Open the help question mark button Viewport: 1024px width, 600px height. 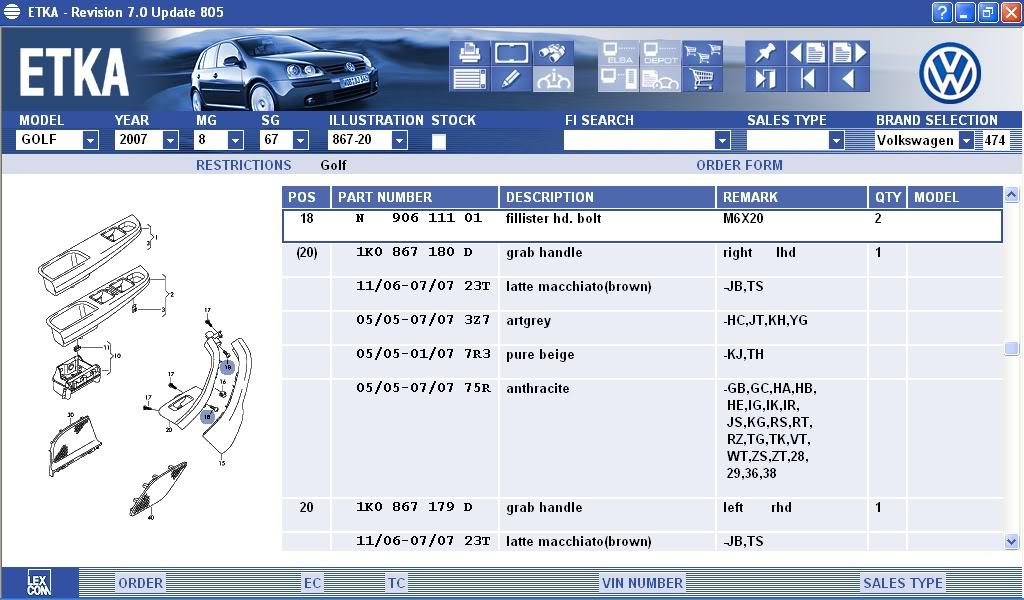coord(941,12)
